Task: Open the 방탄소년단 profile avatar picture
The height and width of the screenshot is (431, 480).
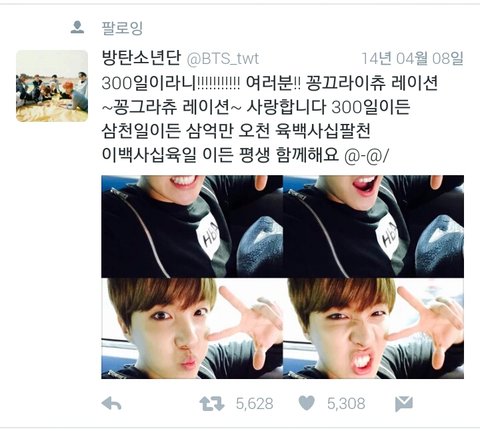Action: pyautogui.click(x=52, y=86)
